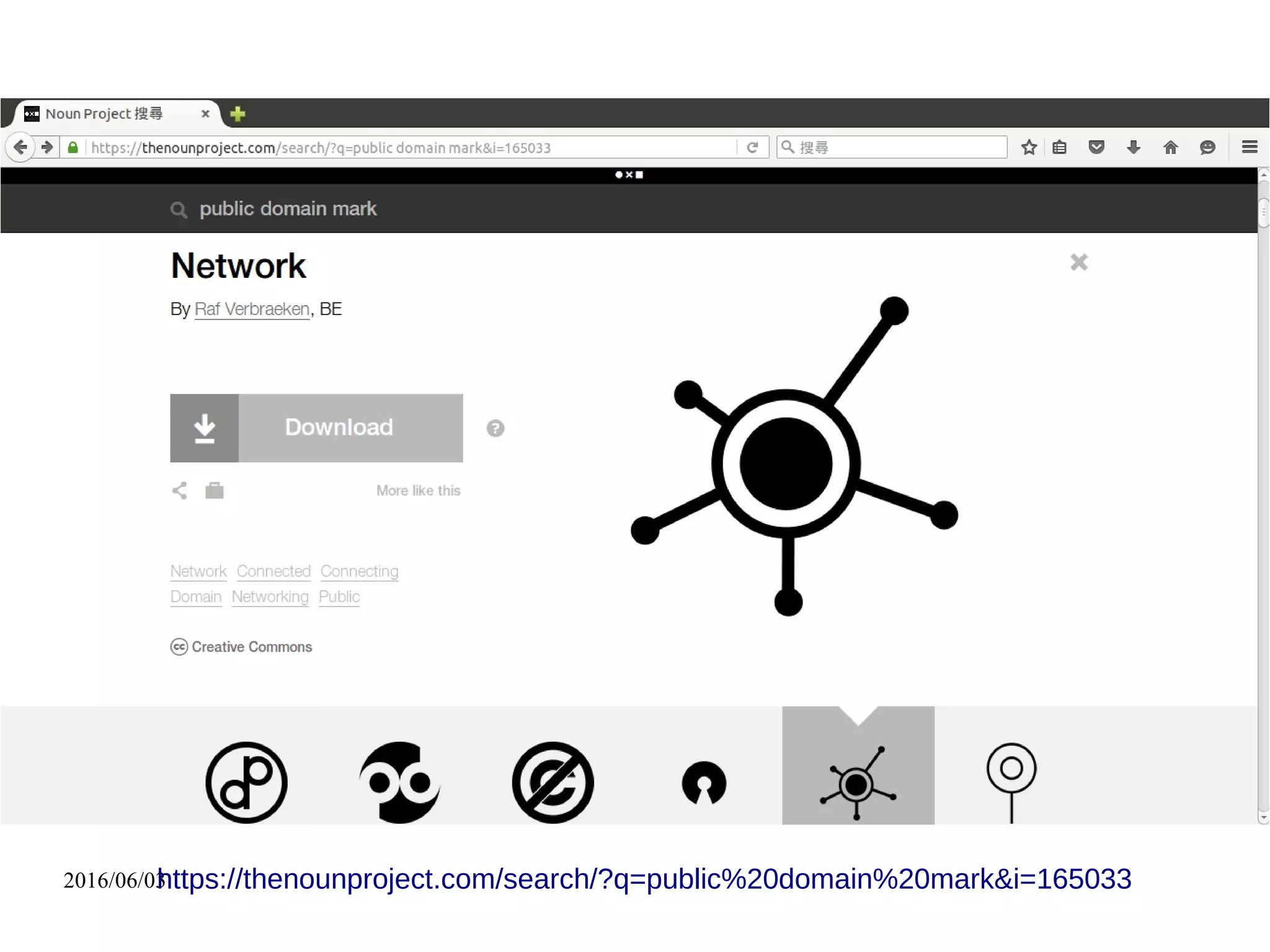1270x952 pixels.
Task: Click the share icon below Download
Action: (179, 491)
